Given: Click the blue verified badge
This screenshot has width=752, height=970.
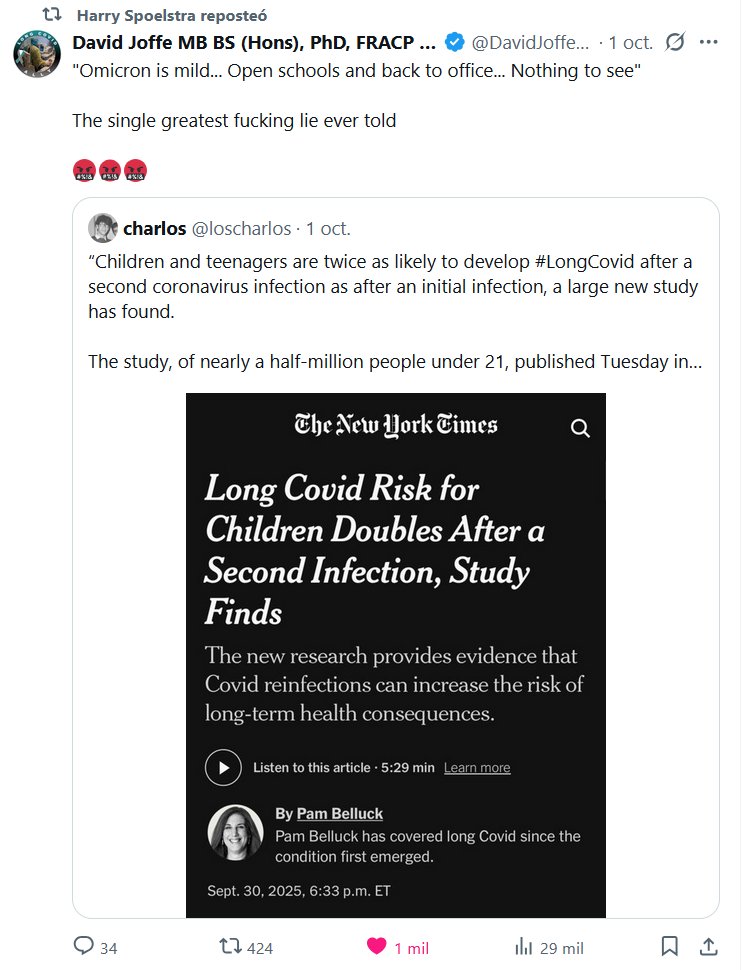Looking at the screenshot, I should [x=454, y=42].
